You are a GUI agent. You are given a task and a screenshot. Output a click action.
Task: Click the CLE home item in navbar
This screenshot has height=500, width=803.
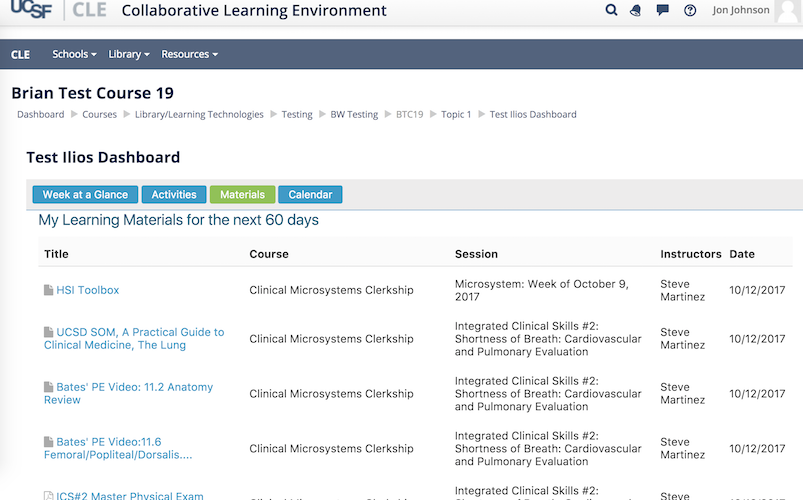(x=20, y=54)
